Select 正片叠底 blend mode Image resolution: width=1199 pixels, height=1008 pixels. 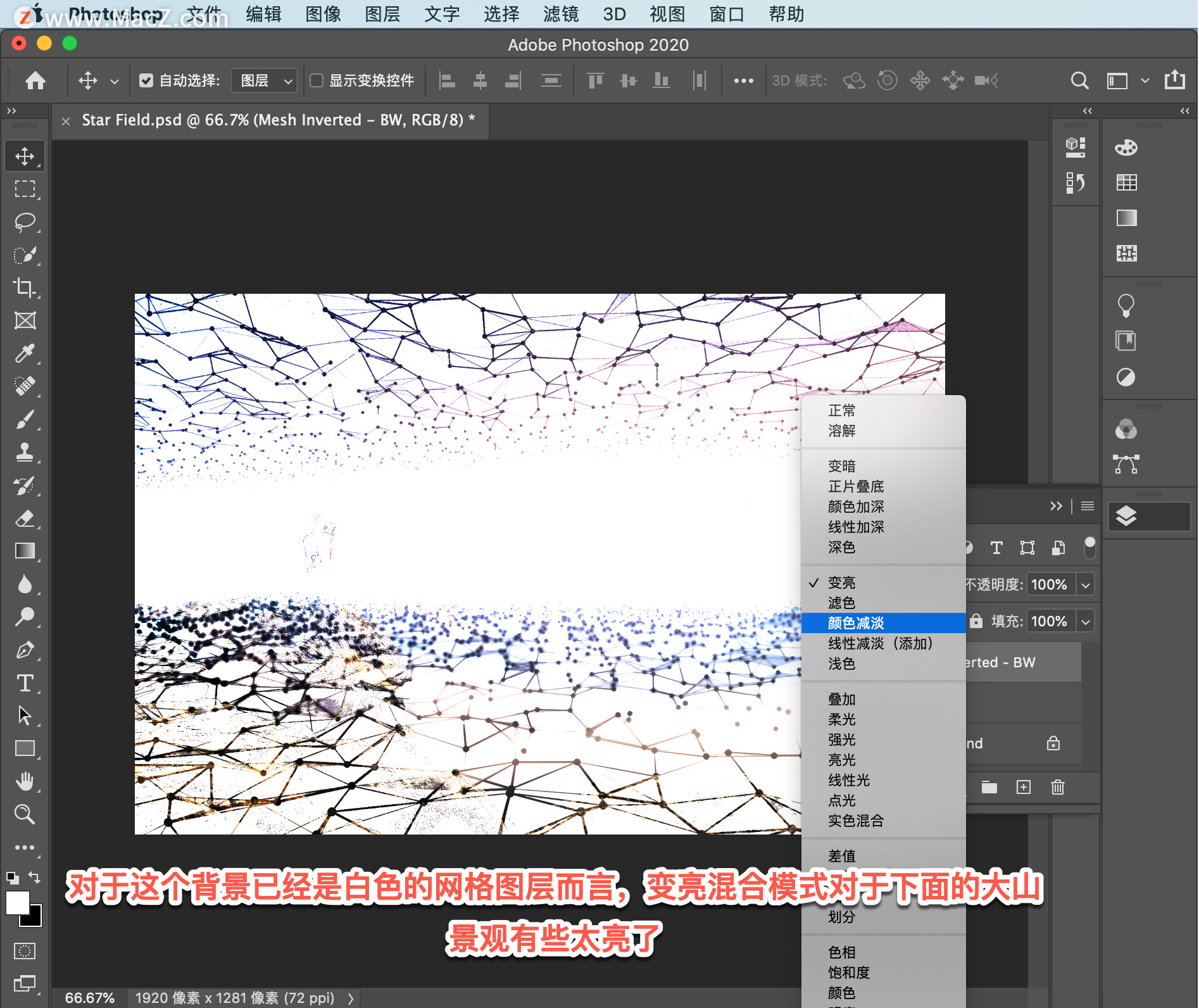pyautogui.click(x=856, y=486)
